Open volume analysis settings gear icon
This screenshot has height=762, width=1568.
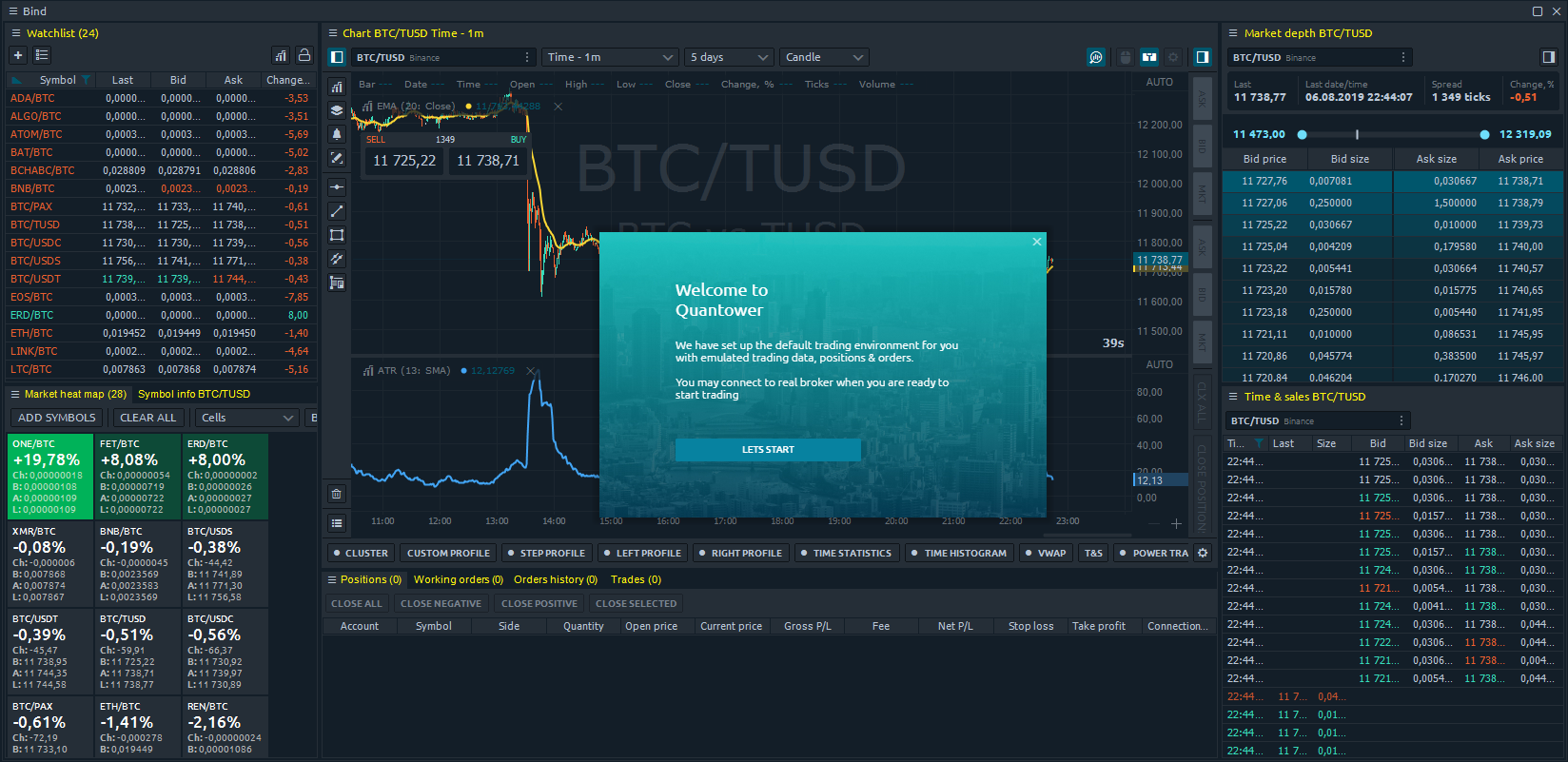pos(1203,553)
